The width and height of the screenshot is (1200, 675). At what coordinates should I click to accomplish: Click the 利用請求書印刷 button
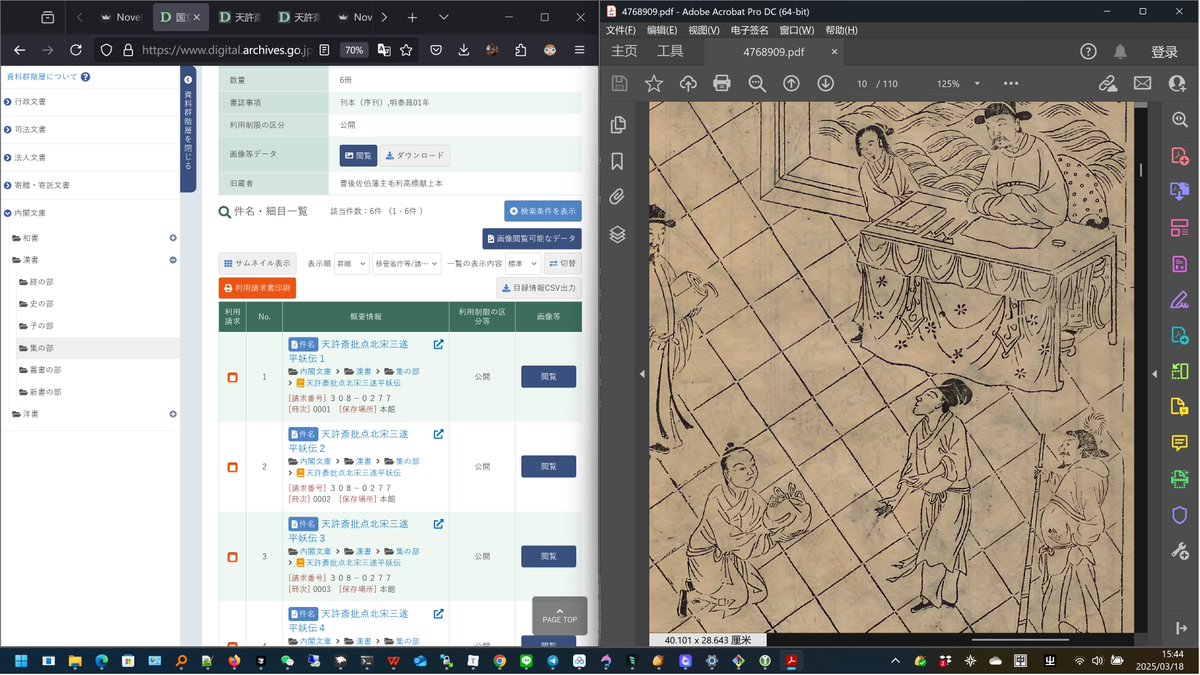click(257, 288)
